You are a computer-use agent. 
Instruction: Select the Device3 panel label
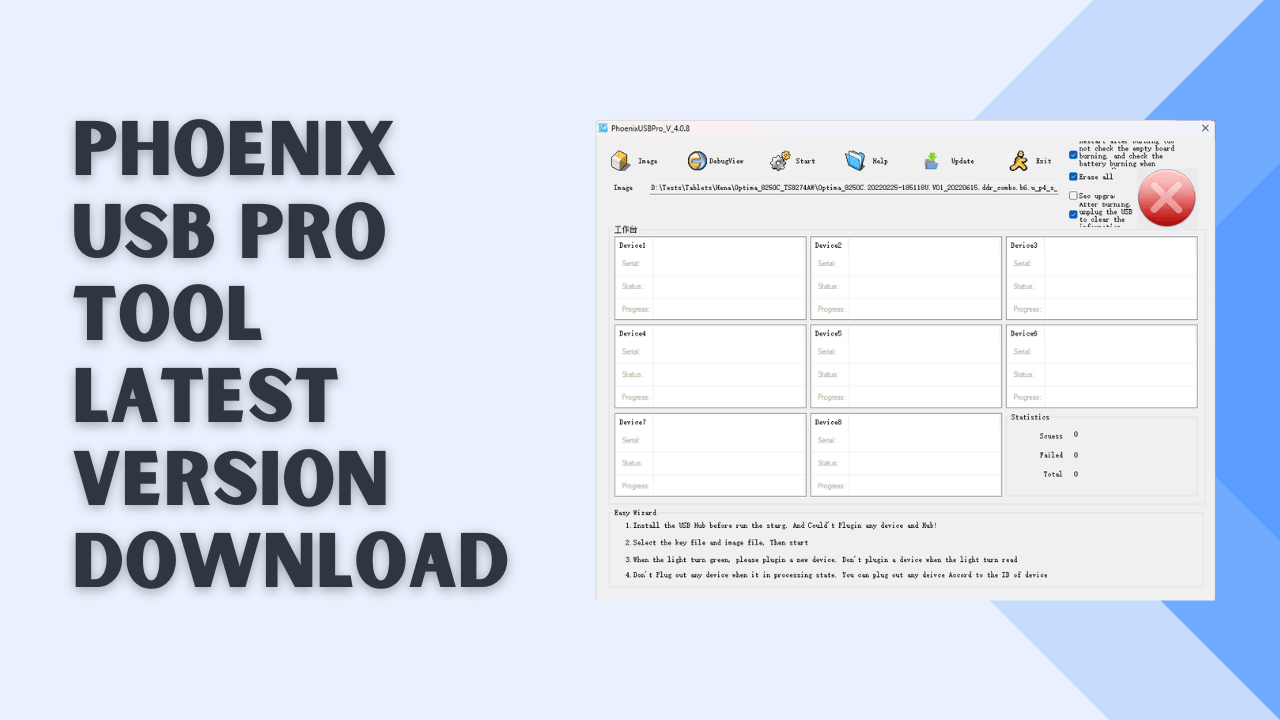pos(1024,245)
